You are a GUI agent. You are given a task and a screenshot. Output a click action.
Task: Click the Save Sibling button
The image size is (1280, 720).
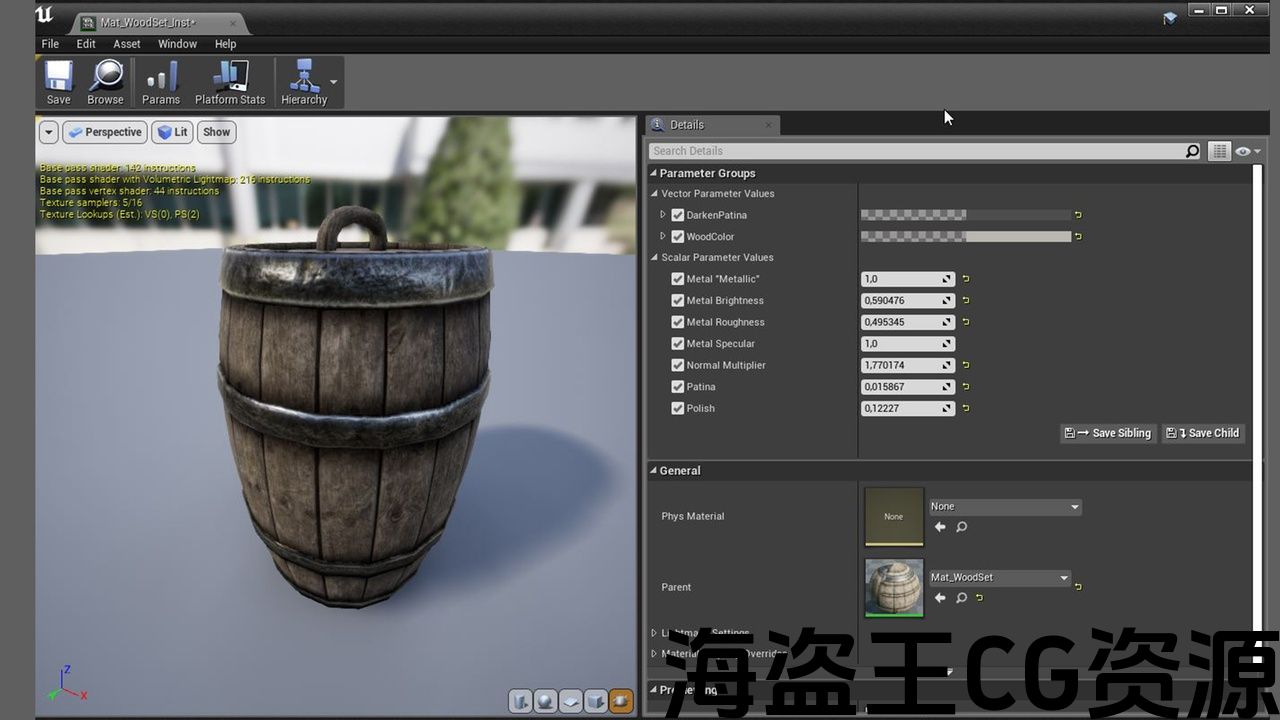point(1108,433)
